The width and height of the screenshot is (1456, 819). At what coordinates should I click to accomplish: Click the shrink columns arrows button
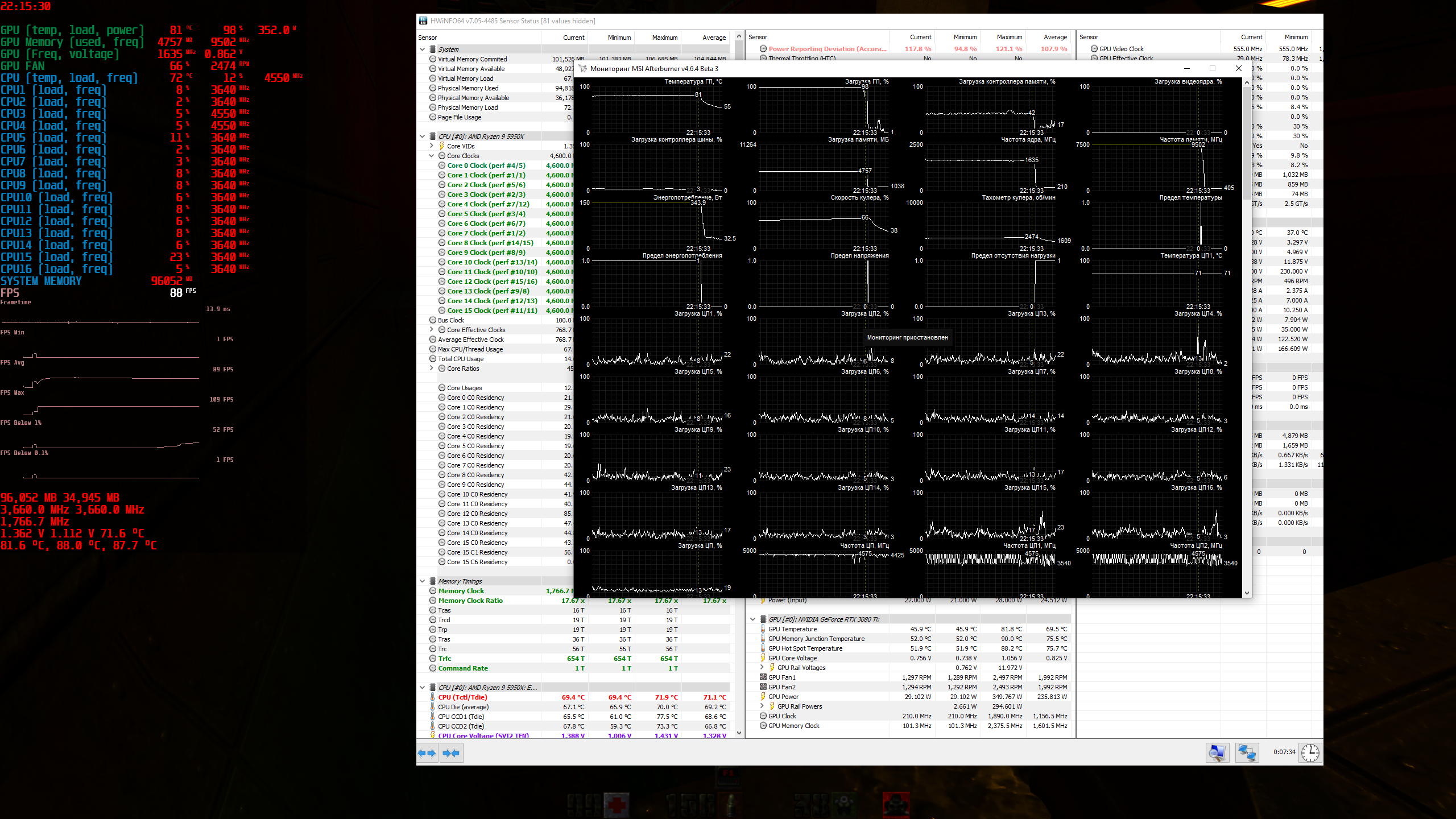pos(451,753)
